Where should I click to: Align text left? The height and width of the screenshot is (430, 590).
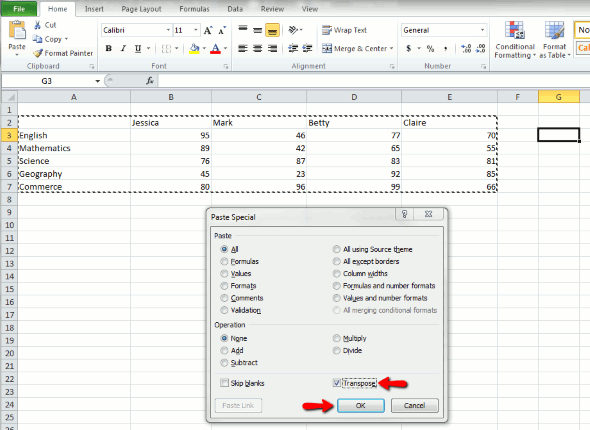[243, 48]
